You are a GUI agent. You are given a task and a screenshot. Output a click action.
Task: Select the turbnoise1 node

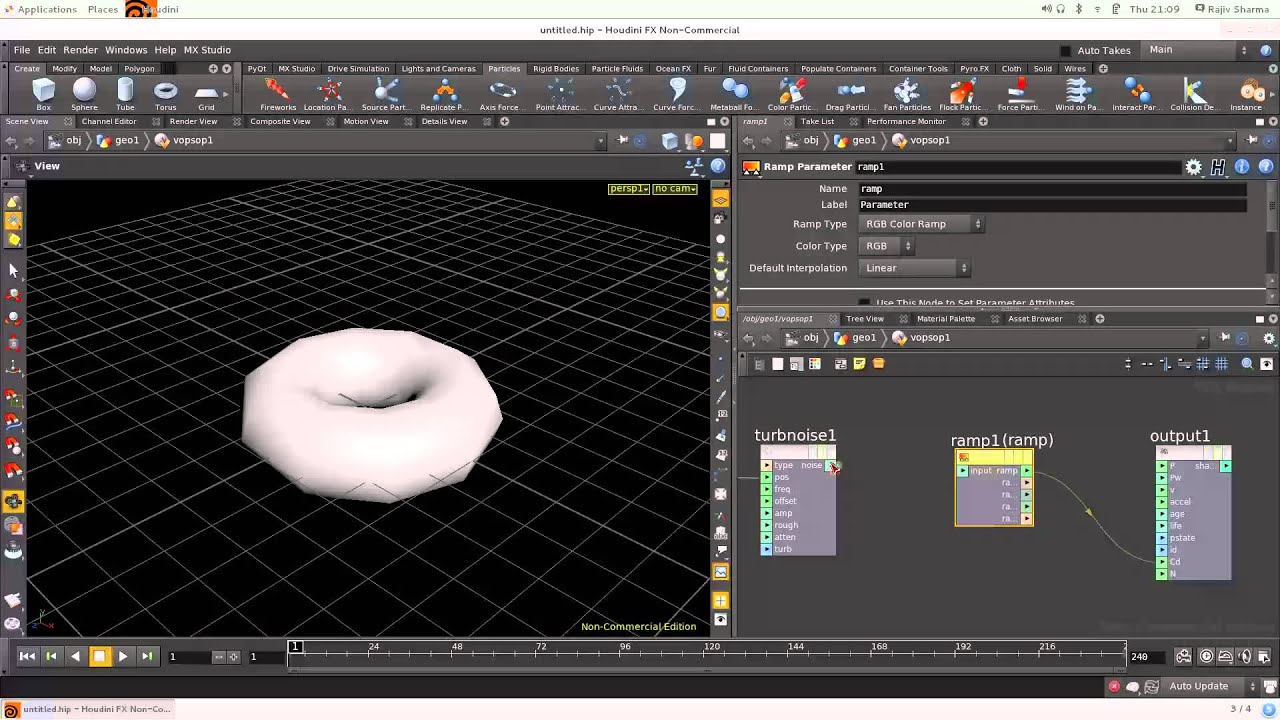click(x=797, y=500)
